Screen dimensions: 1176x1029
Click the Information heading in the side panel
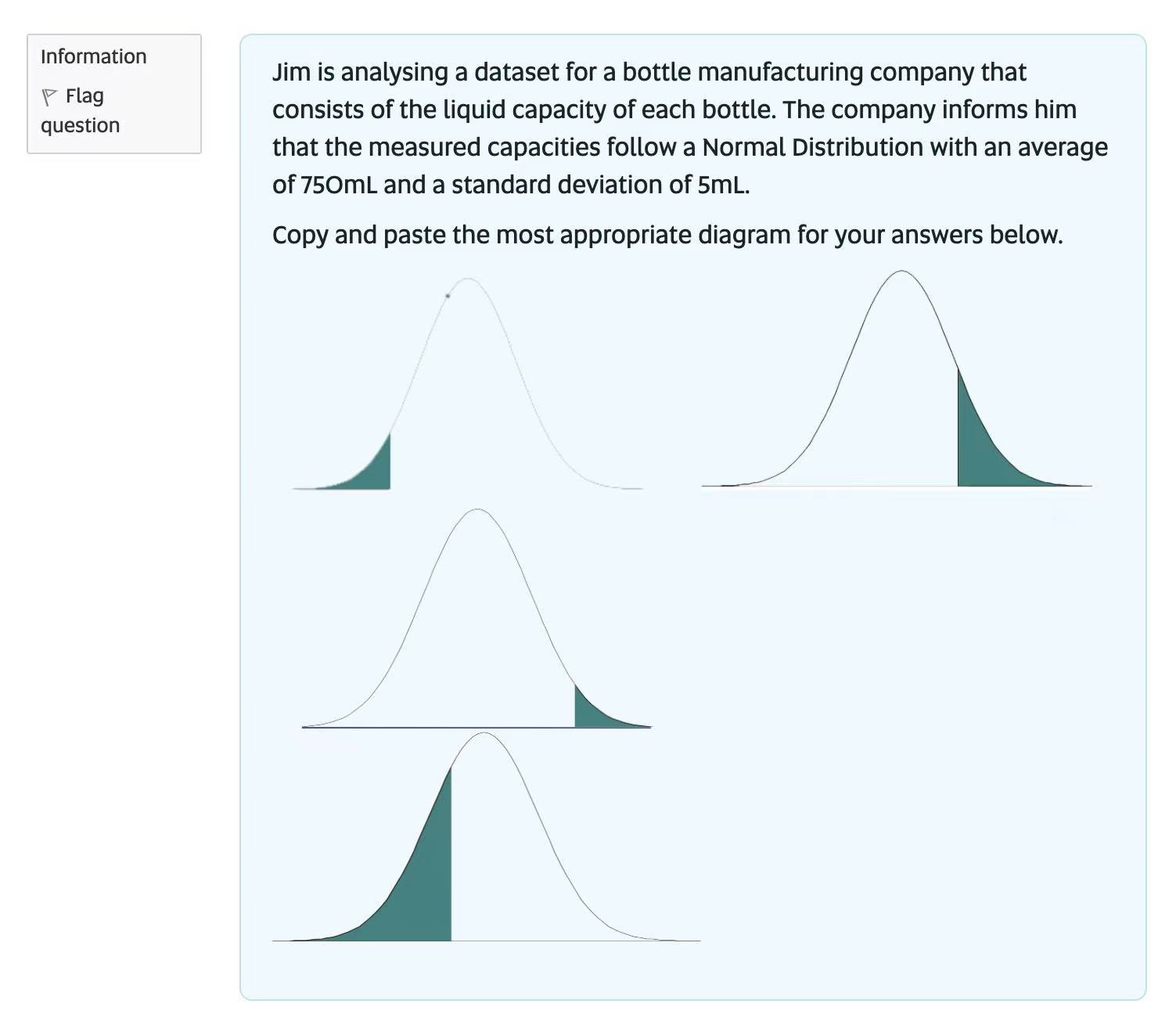click(x=94, y=56)
